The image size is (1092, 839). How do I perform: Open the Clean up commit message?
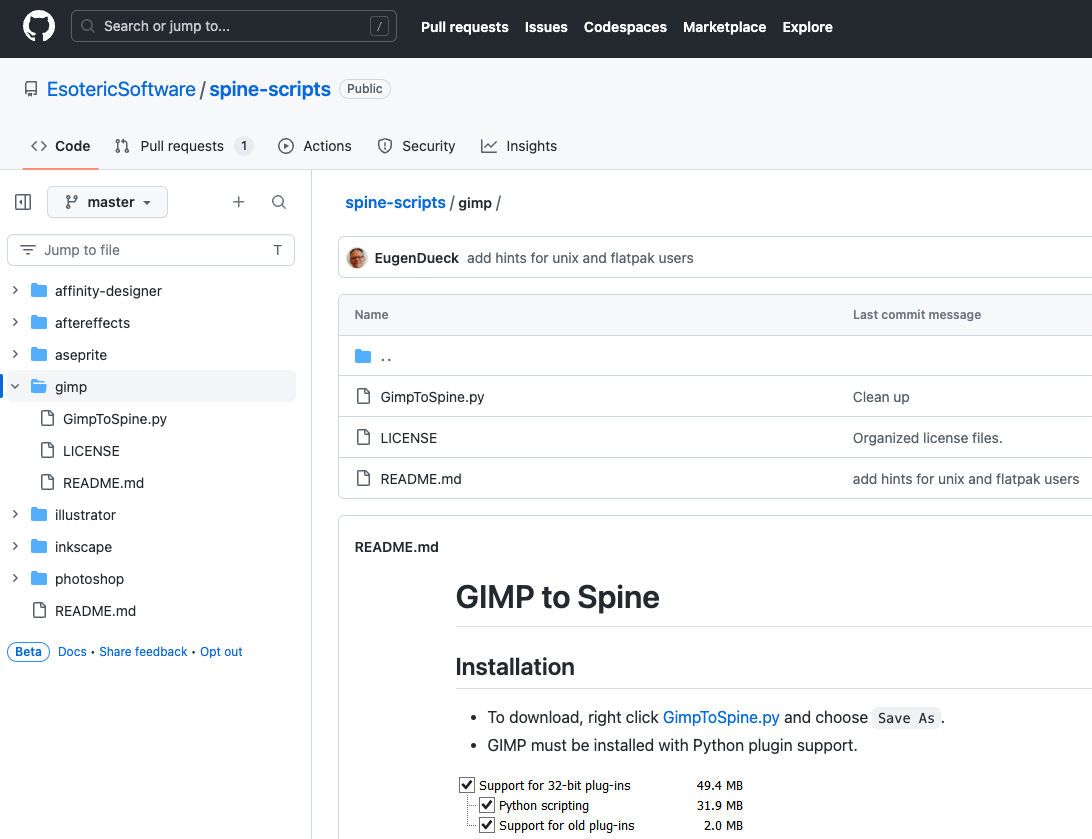pyautogui.click(x=881, y=397)
